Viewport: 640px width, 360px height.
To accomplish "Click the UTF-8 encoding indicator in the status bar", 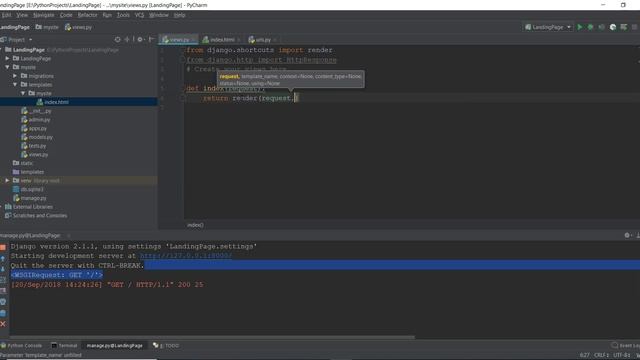I will (621, 355).
